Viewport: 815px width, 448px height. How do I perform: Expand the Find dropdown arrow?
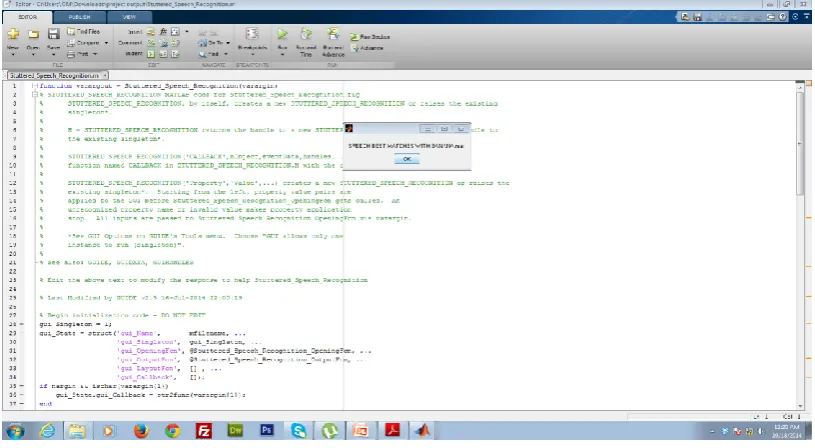226,54
